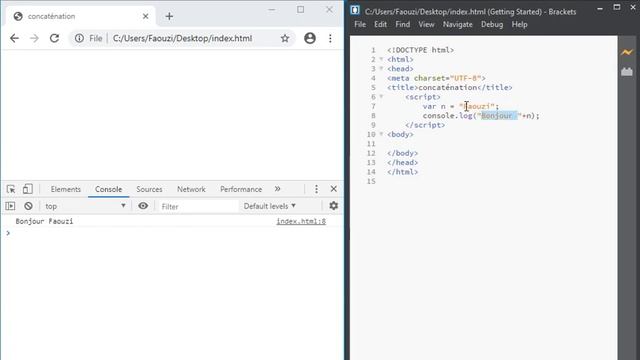Clear the console output
Image resolution: width=640 pixels, height=360 pixels.
[28, 206]
